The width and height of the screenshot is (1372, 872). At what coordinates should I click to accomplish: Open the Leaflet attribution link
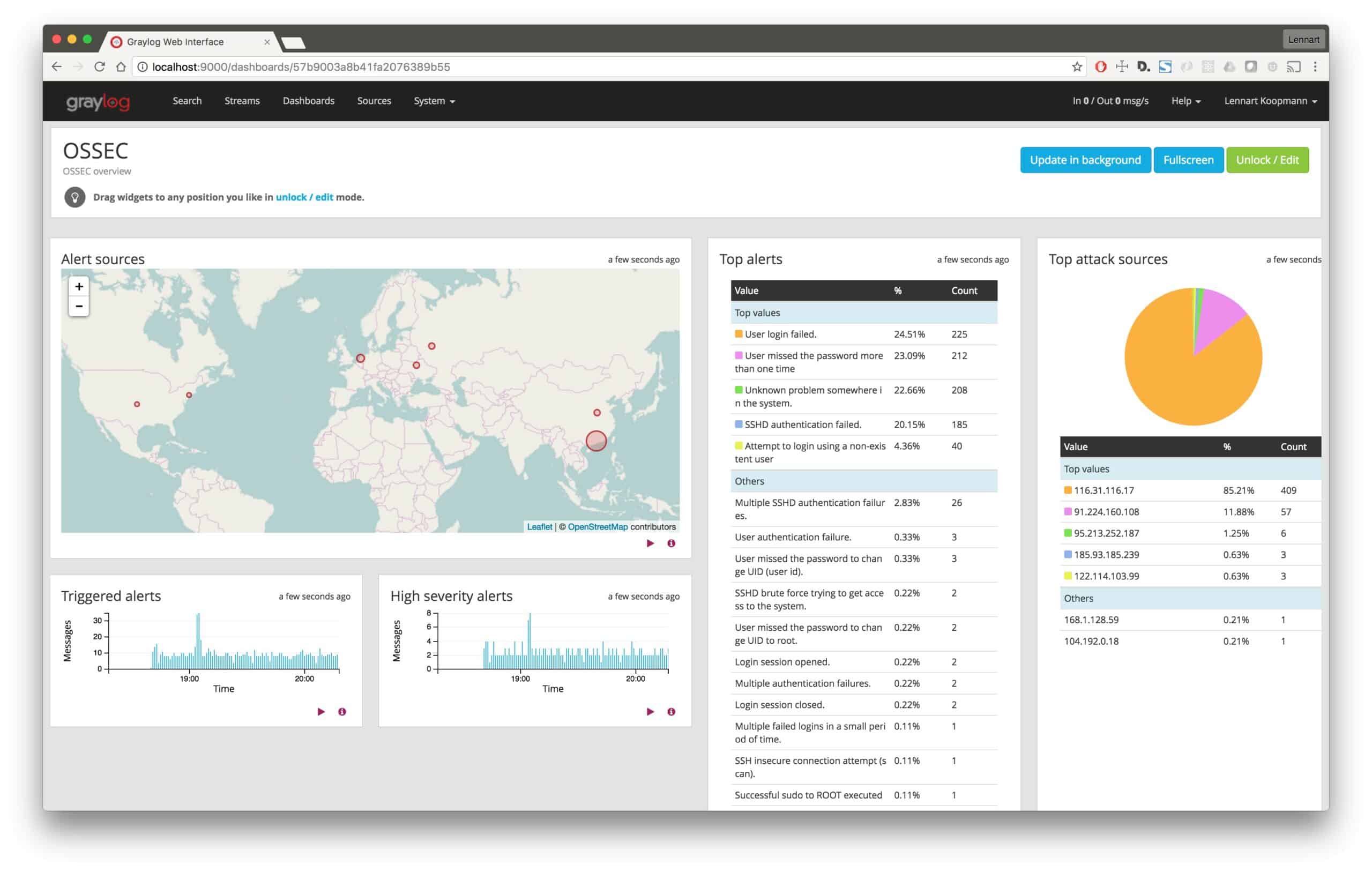coord(539,527)
